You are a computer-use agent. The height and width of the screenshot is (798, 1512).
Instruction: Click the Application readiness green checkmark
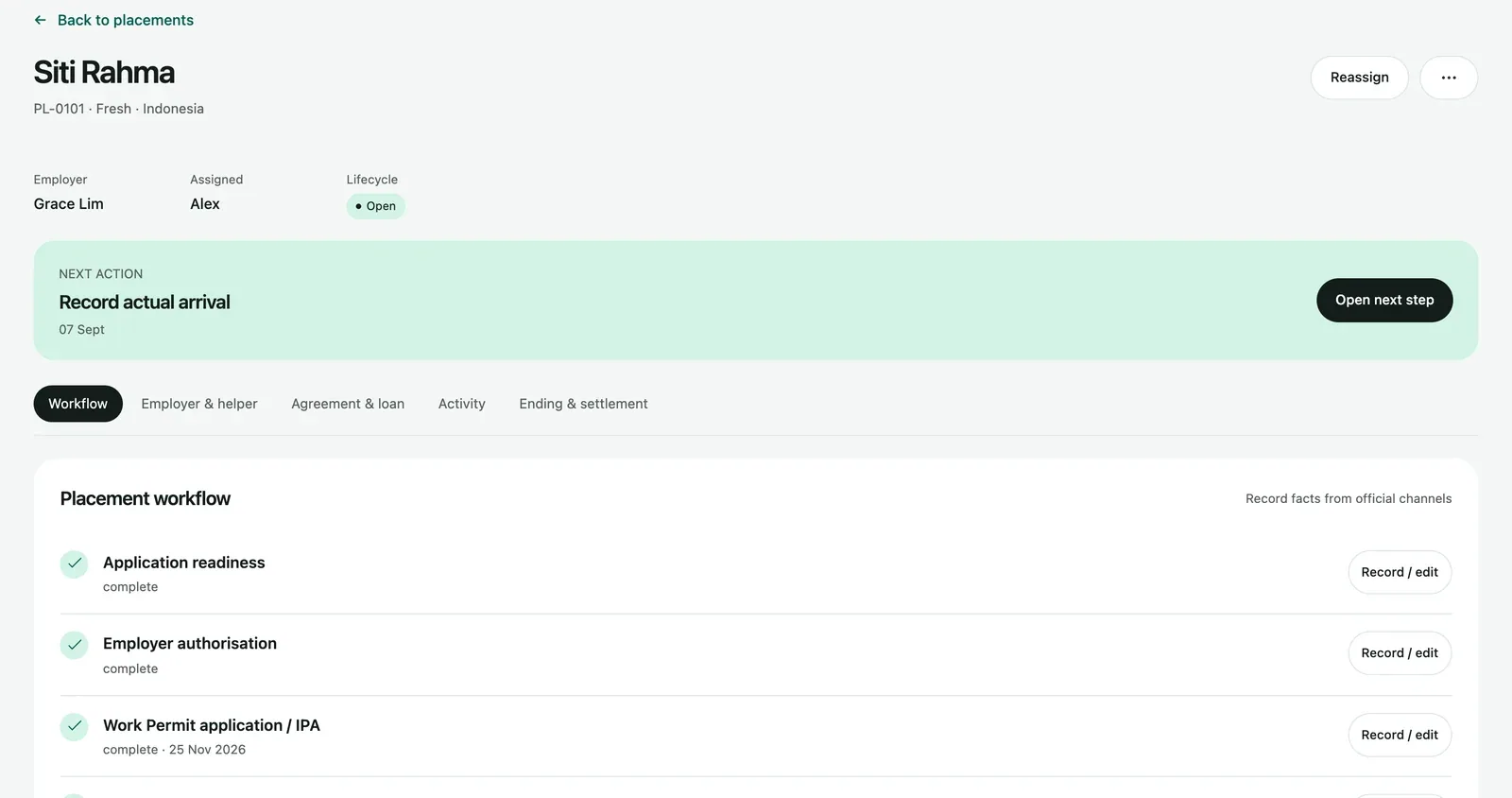coord(75,564)
